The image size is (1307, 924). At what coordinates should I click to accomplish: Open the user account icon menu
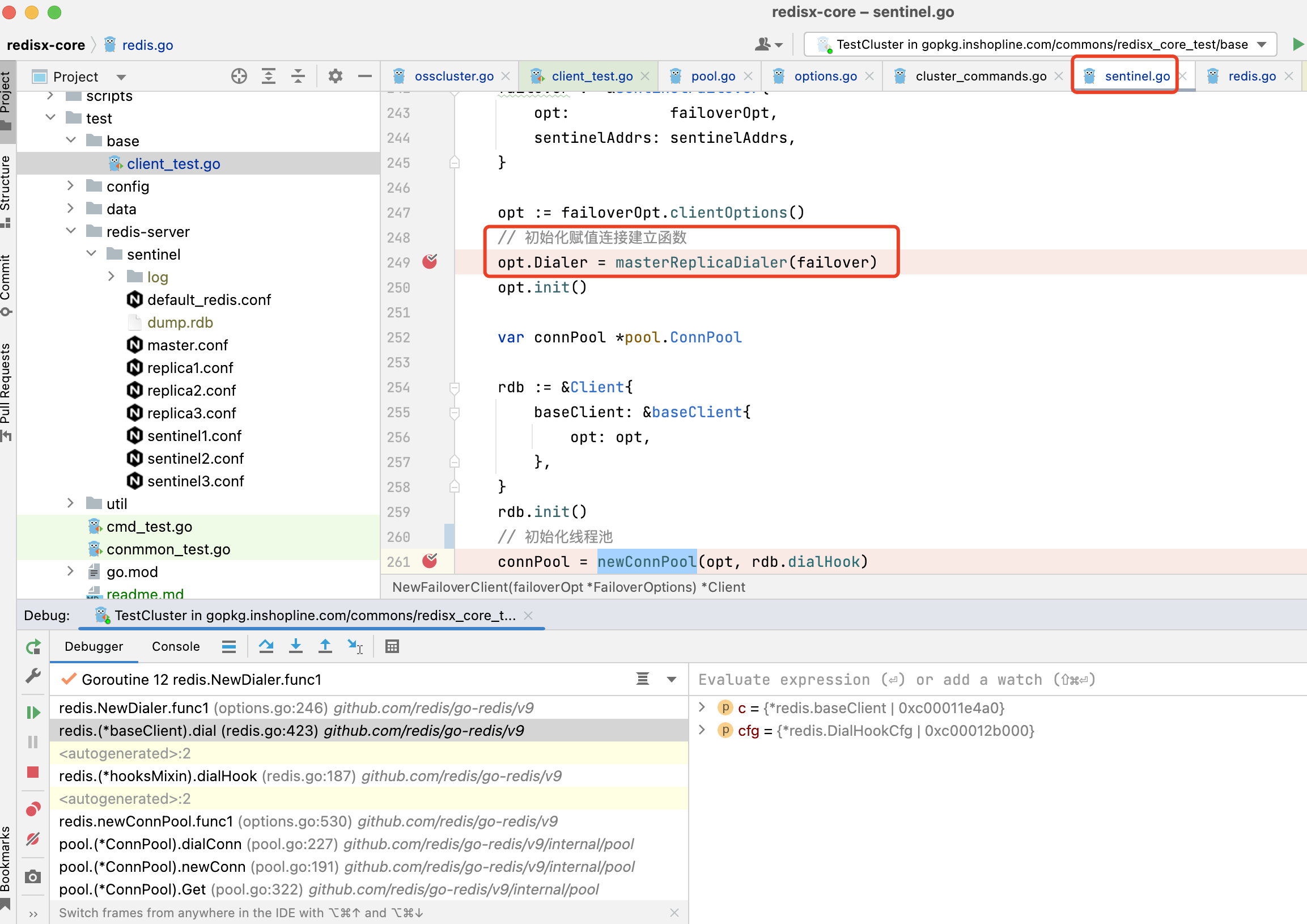pyautogui.click(x=769, y=44)
